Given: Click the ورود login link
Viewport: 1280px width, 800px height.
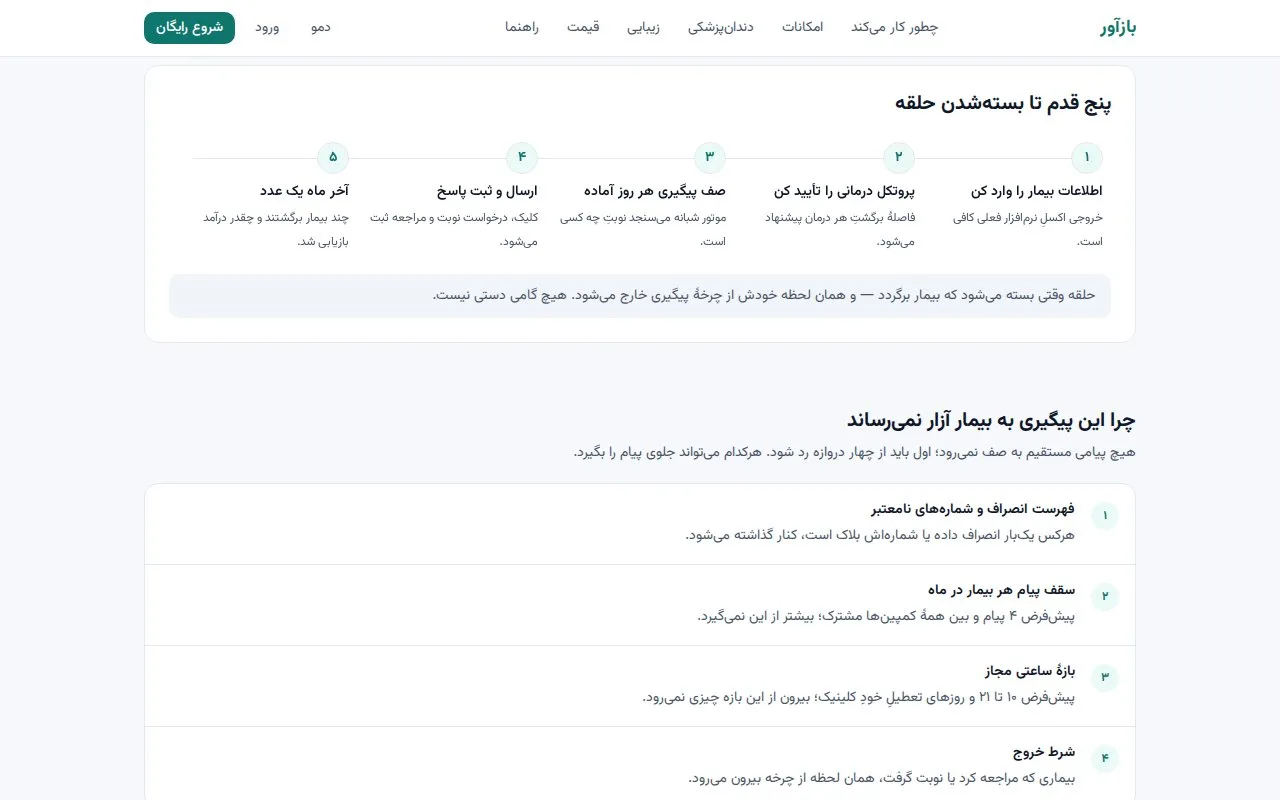Looking at the screenshot, I should [x=267, y=27].
